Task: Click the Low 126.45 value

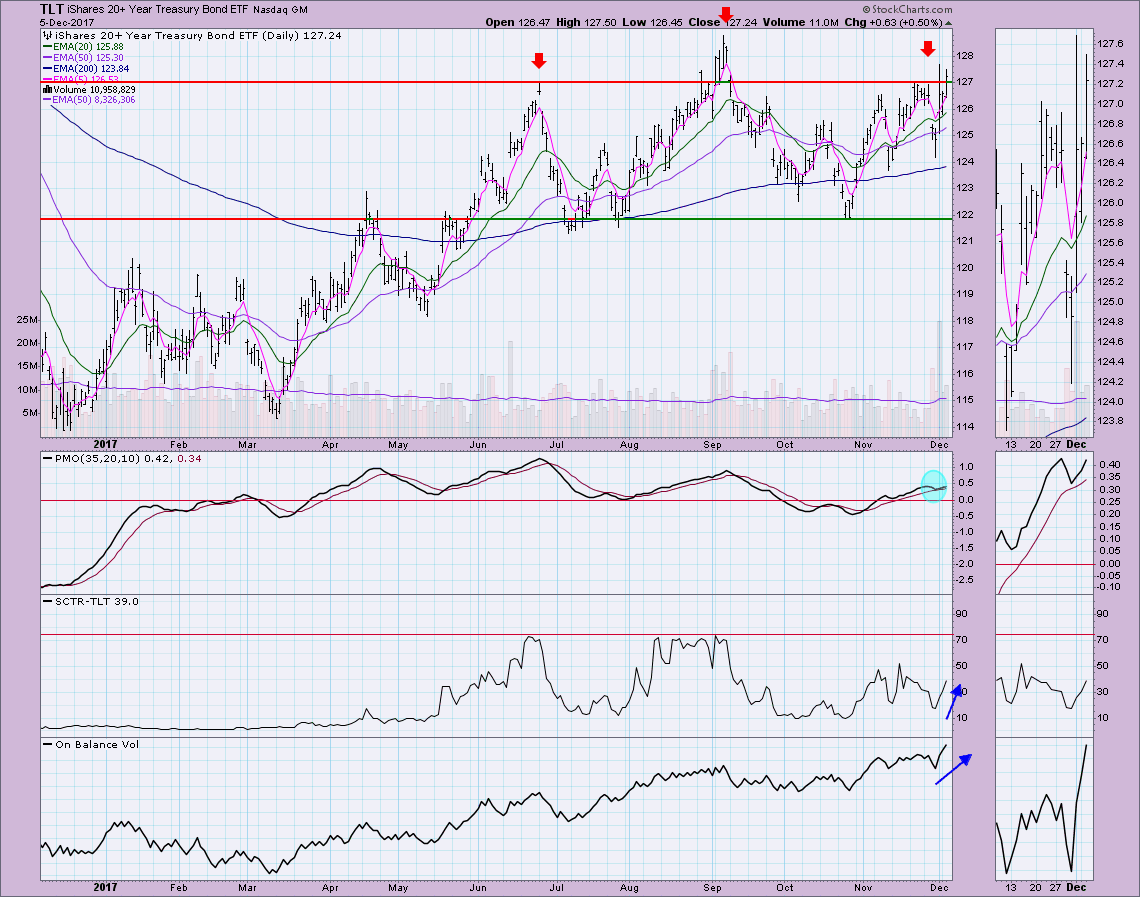Action: tap(652, 23)
